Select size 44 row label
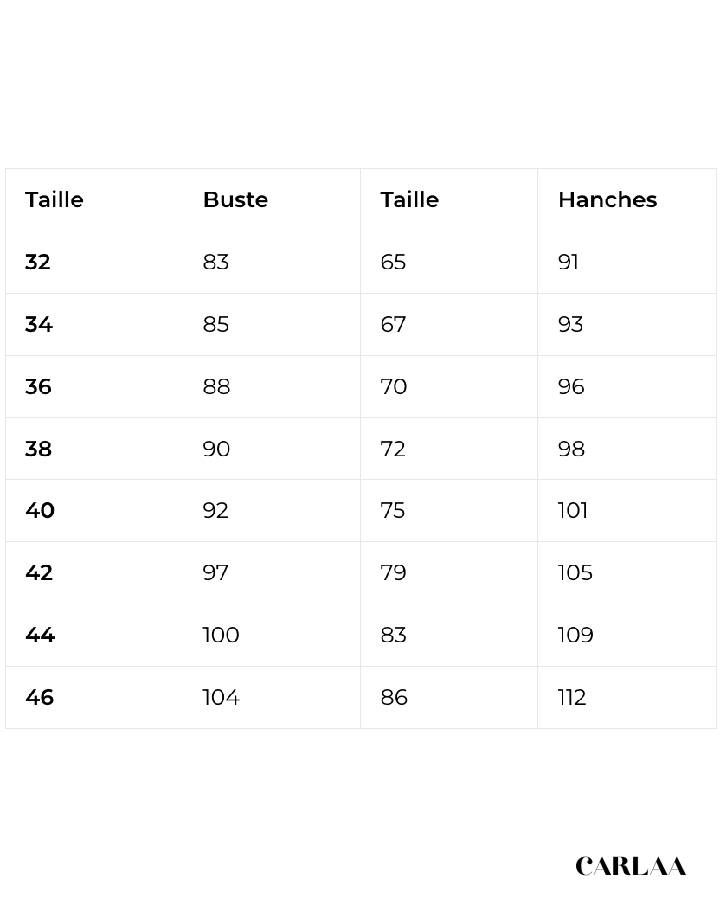The image size is (720, 900). 40,635
